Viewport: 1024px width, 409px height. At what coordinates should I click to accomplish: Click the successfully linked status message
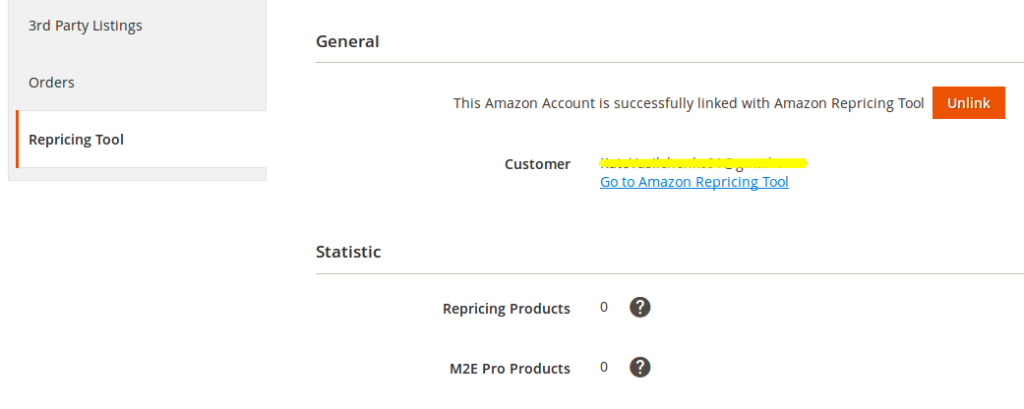click(688, 103)
